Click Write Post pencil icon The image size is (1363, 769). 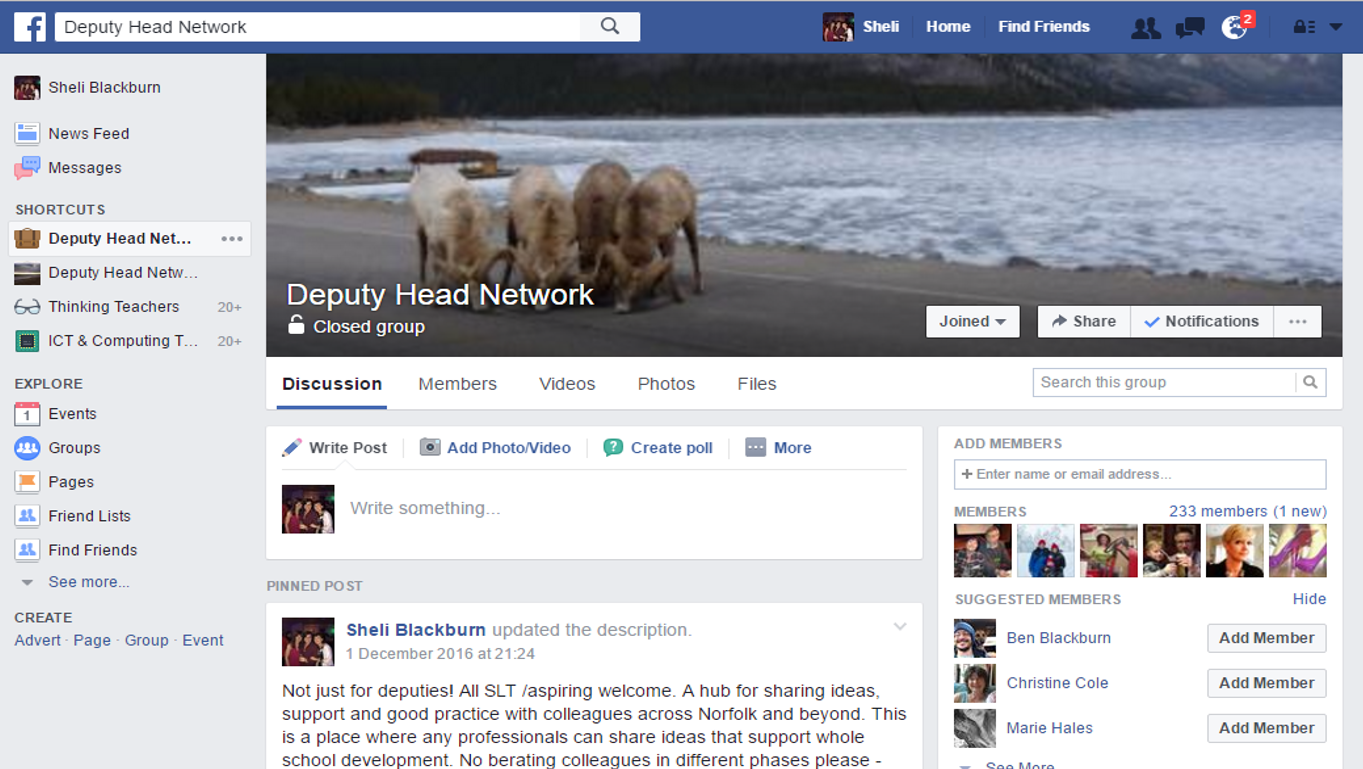292,448
